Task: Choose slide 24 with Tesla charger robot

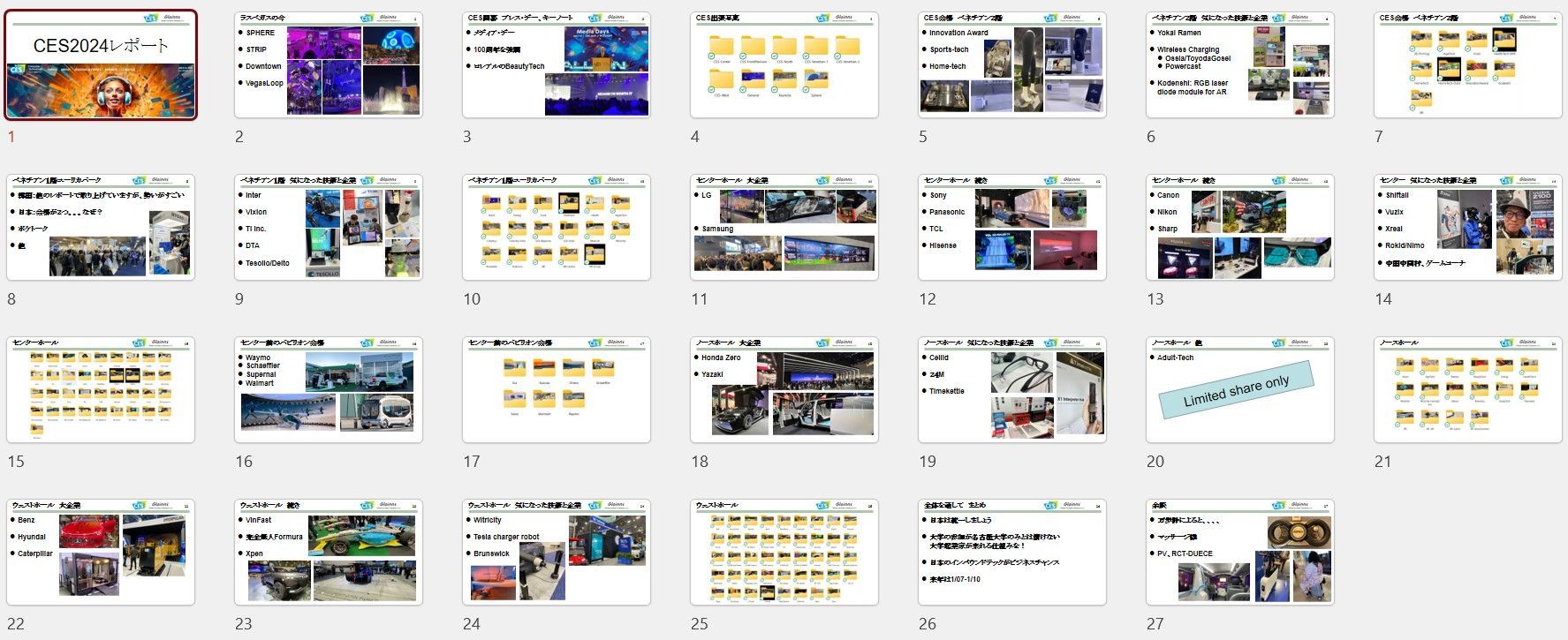Action: [557, 553]
